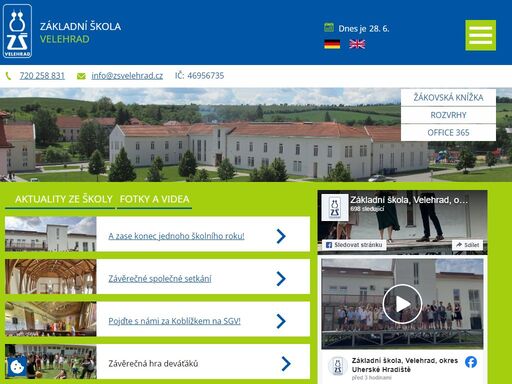
Task: Open Rozvrhy link
Action: coord(448,115)
